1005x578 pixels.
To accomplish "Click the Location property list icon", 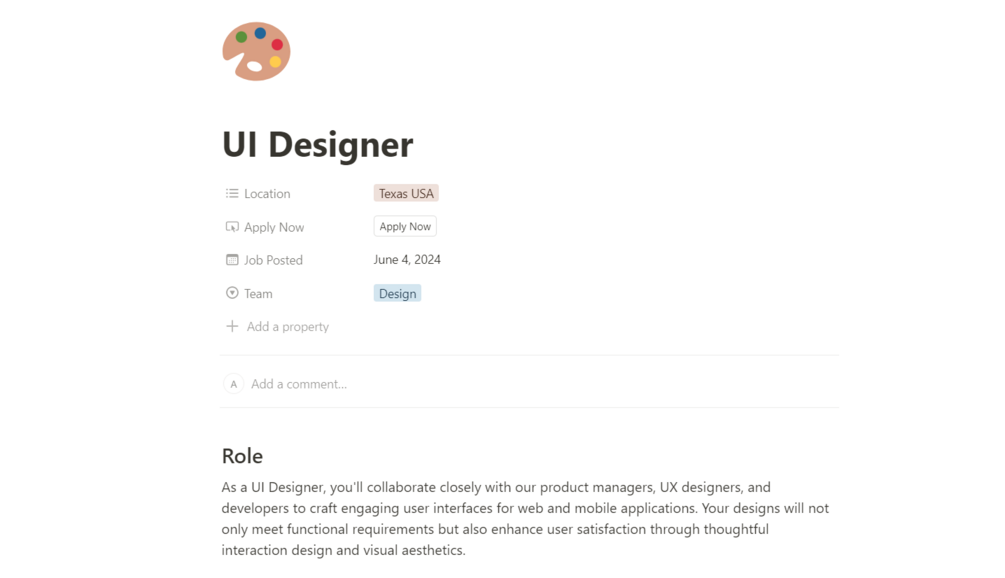I will click(232, 193).
